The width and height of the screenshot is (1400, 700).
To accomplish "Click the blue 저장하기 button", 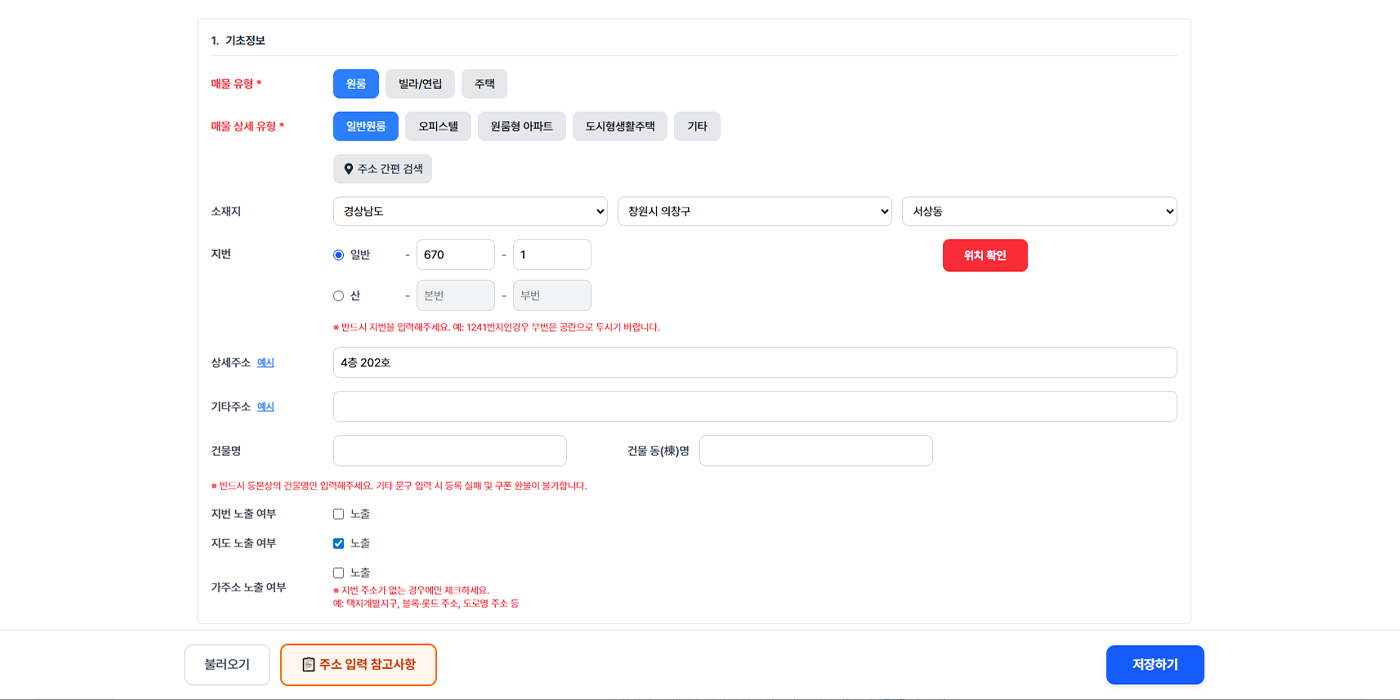I will (1154, 664).
